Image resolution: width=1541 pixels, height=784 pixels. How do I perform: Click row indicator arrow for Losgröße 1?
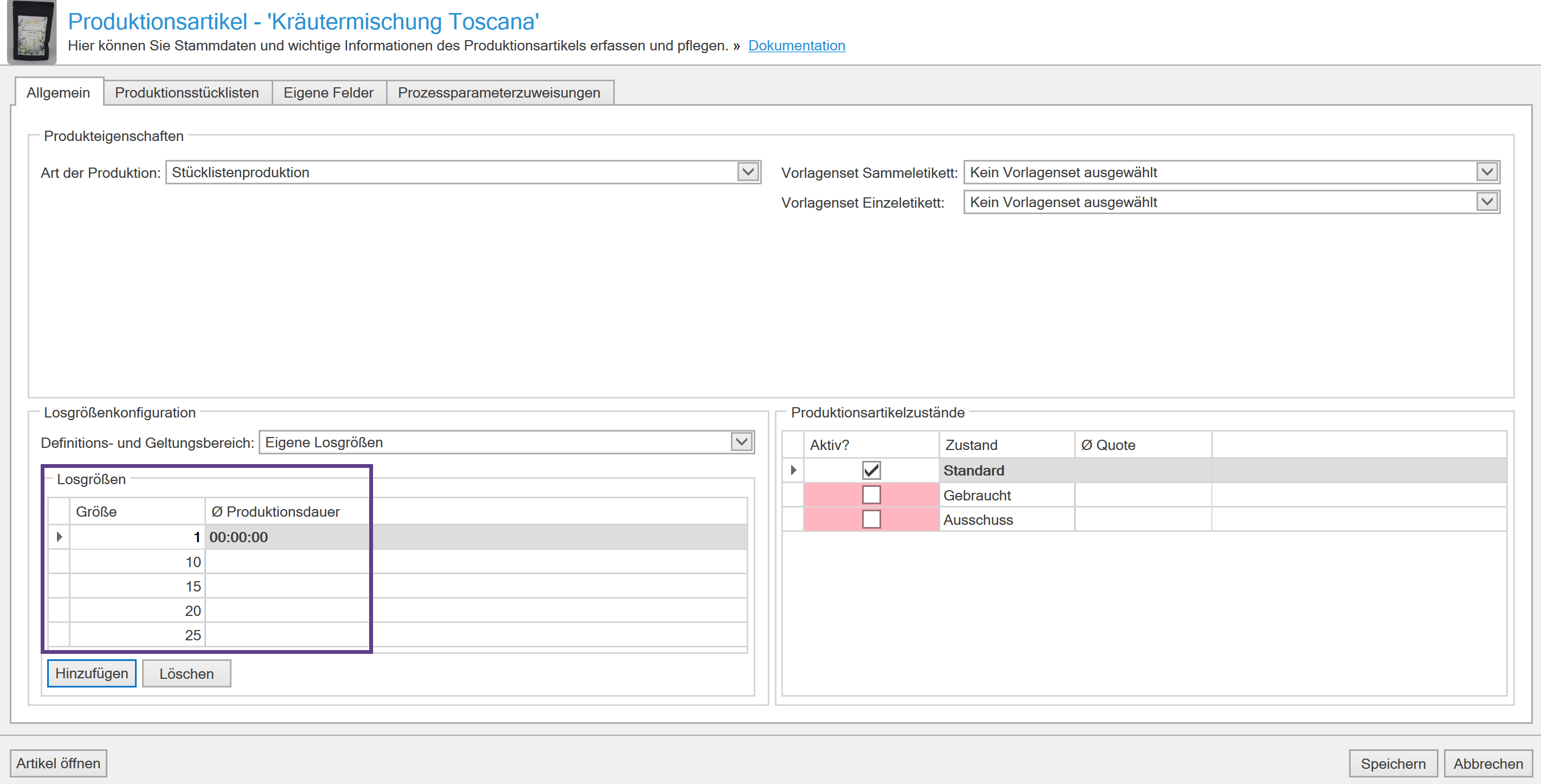(59, 537)
